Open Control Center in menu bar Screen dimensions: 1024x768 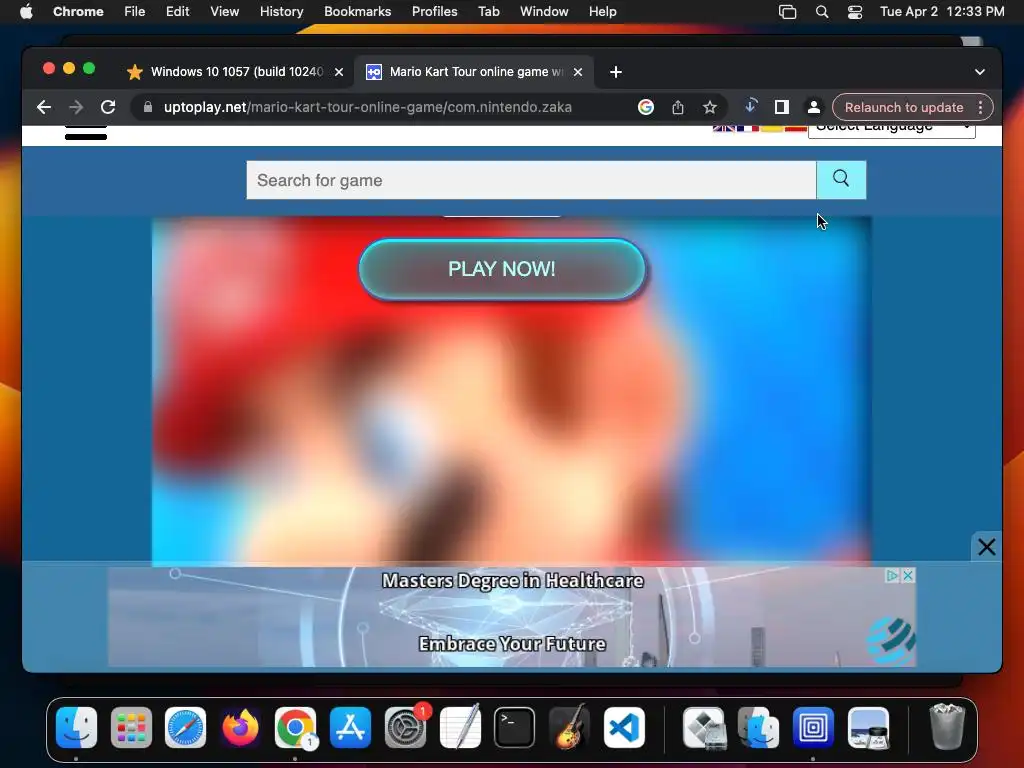pyautogui.click(x=855, y=12)
